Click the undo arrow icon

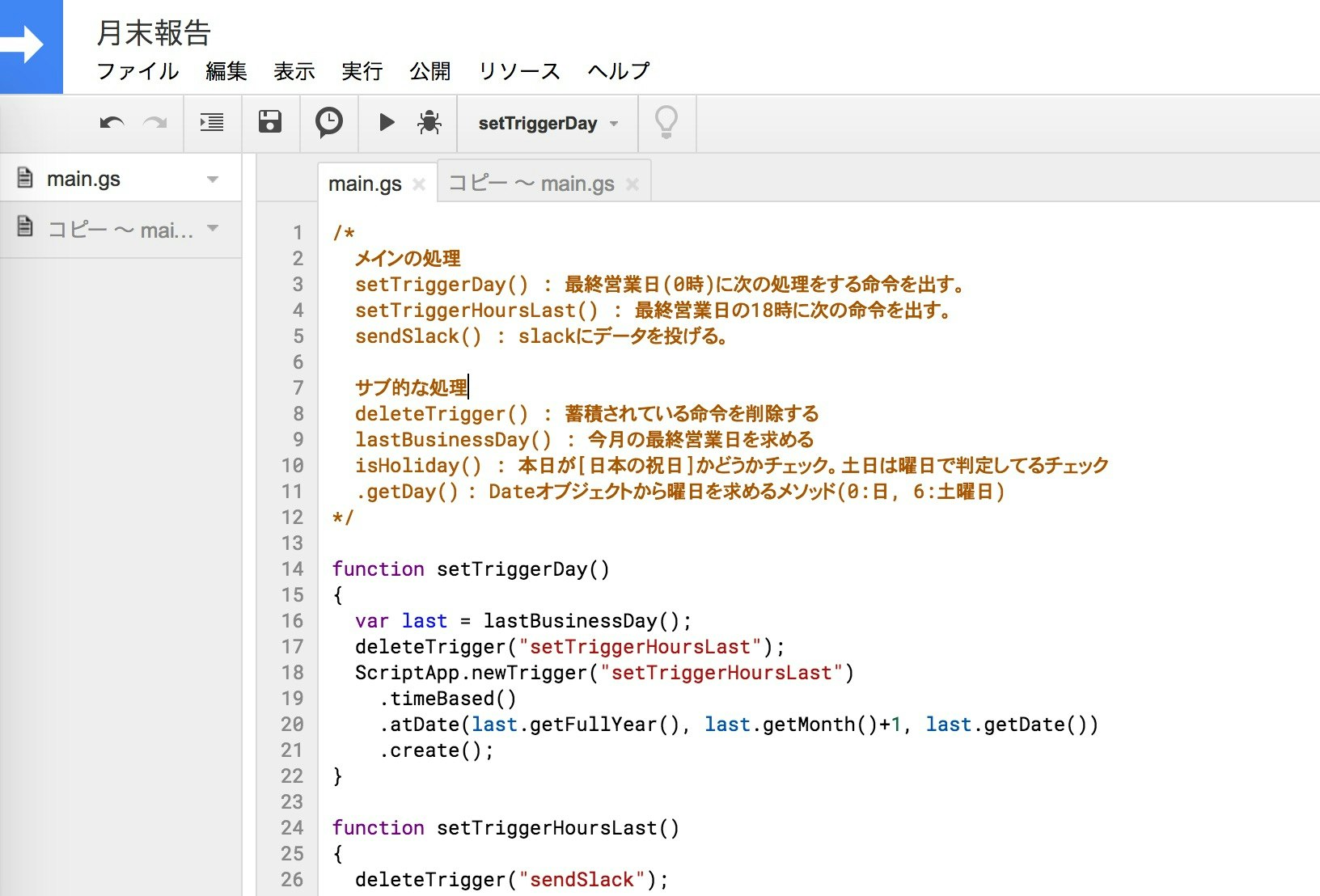click(x=112, y=123)
